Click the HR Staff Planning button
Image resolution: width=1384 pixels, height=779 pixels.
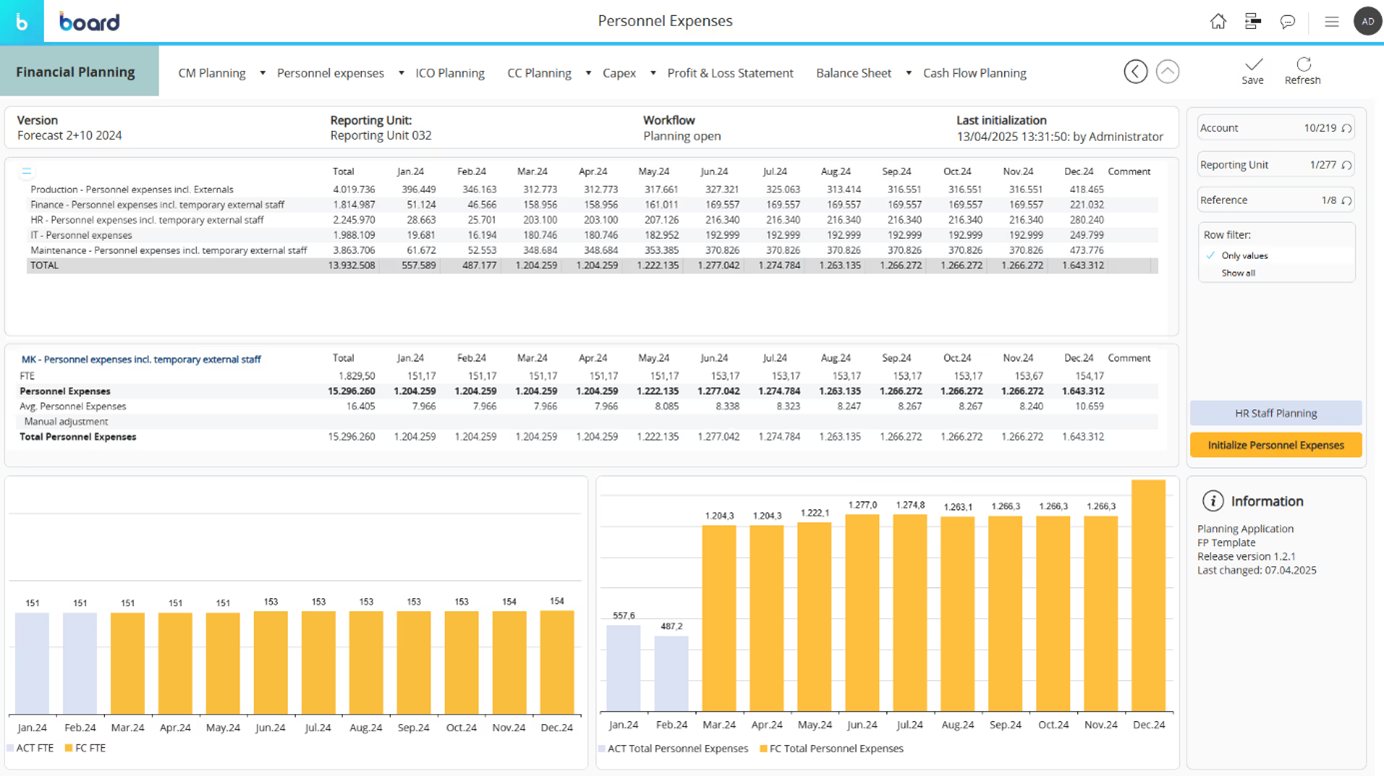pos(1275,413)
